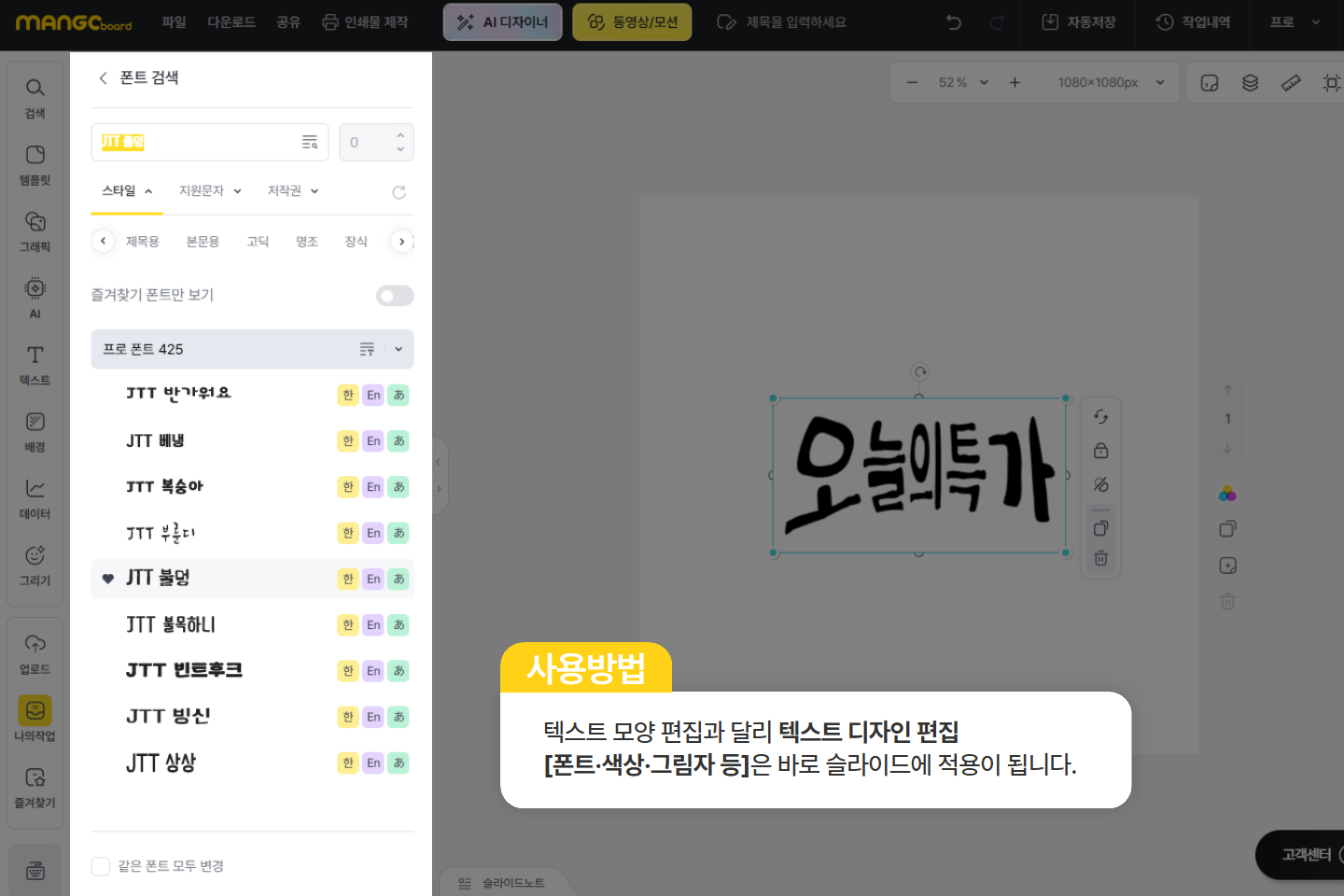Reset font filters with refresh icon

pyautogui.click(x=399, y=192)
